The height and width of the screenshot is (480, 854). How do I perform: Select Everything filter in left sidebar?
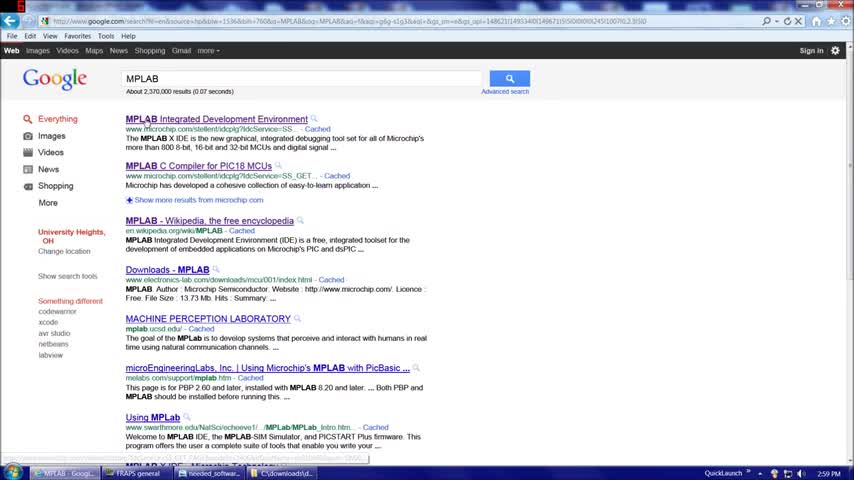(57, 119)
